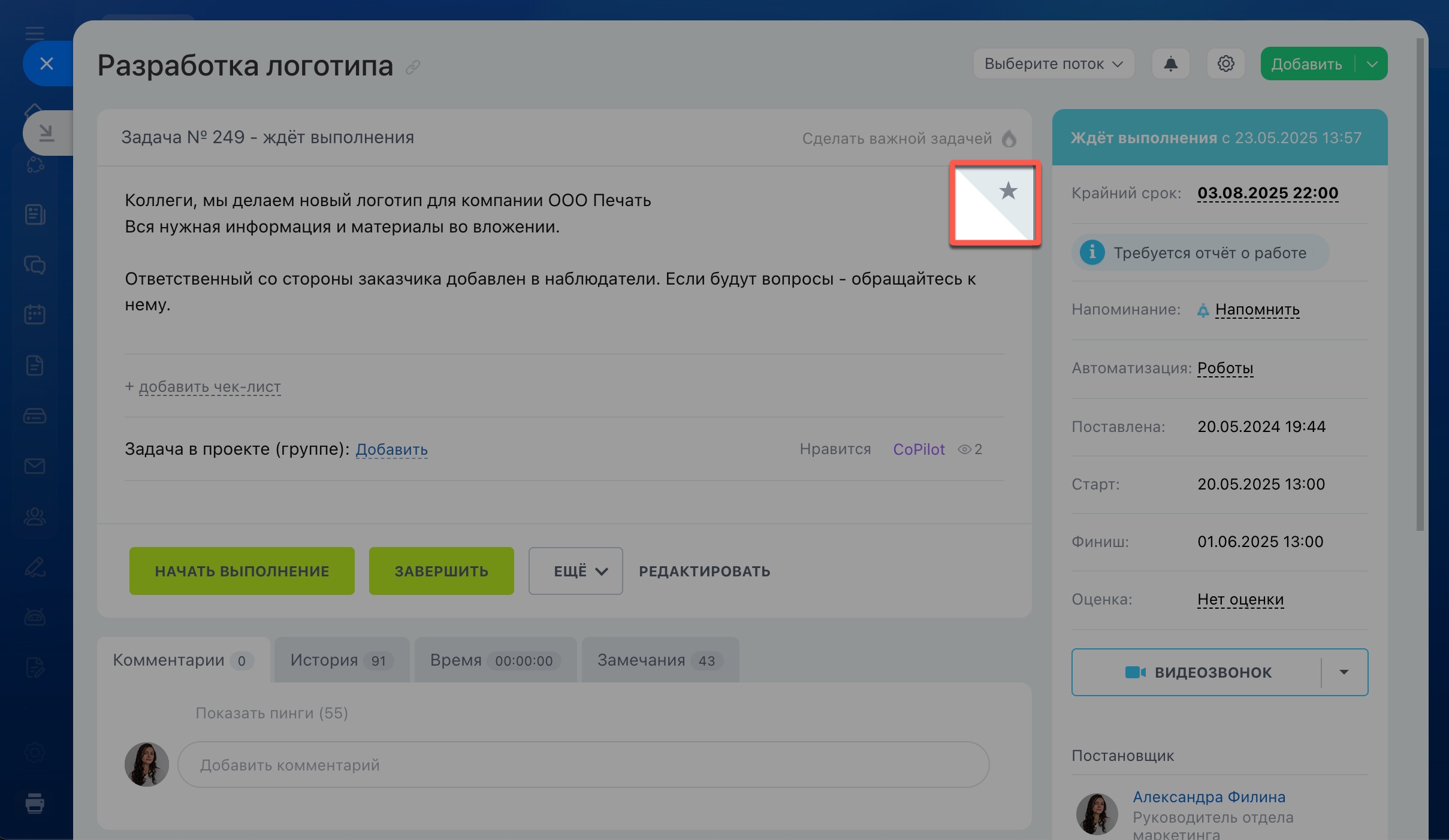The image size is (1449, 840).
Task: Click Показать пинги (55)
Action: (x=271, y=713)
